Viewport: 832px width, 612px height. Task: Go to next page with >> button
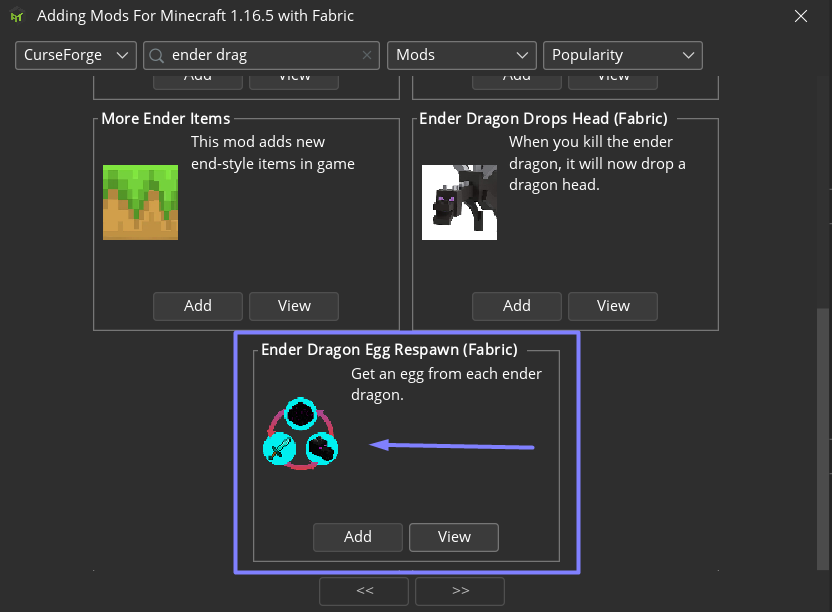[460, 591]
